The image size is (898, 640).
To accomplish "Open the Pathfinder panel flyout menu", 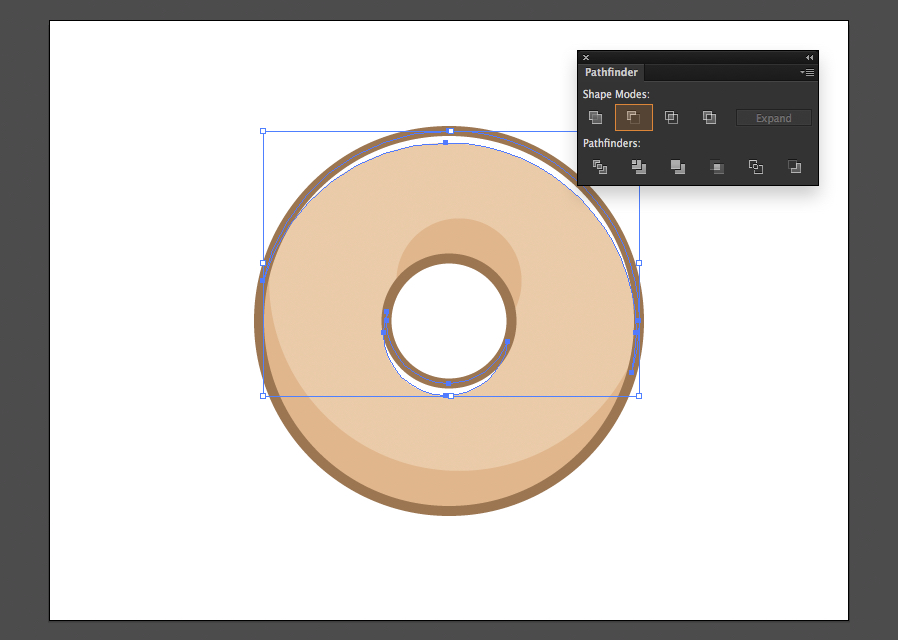I will point(807,73).
